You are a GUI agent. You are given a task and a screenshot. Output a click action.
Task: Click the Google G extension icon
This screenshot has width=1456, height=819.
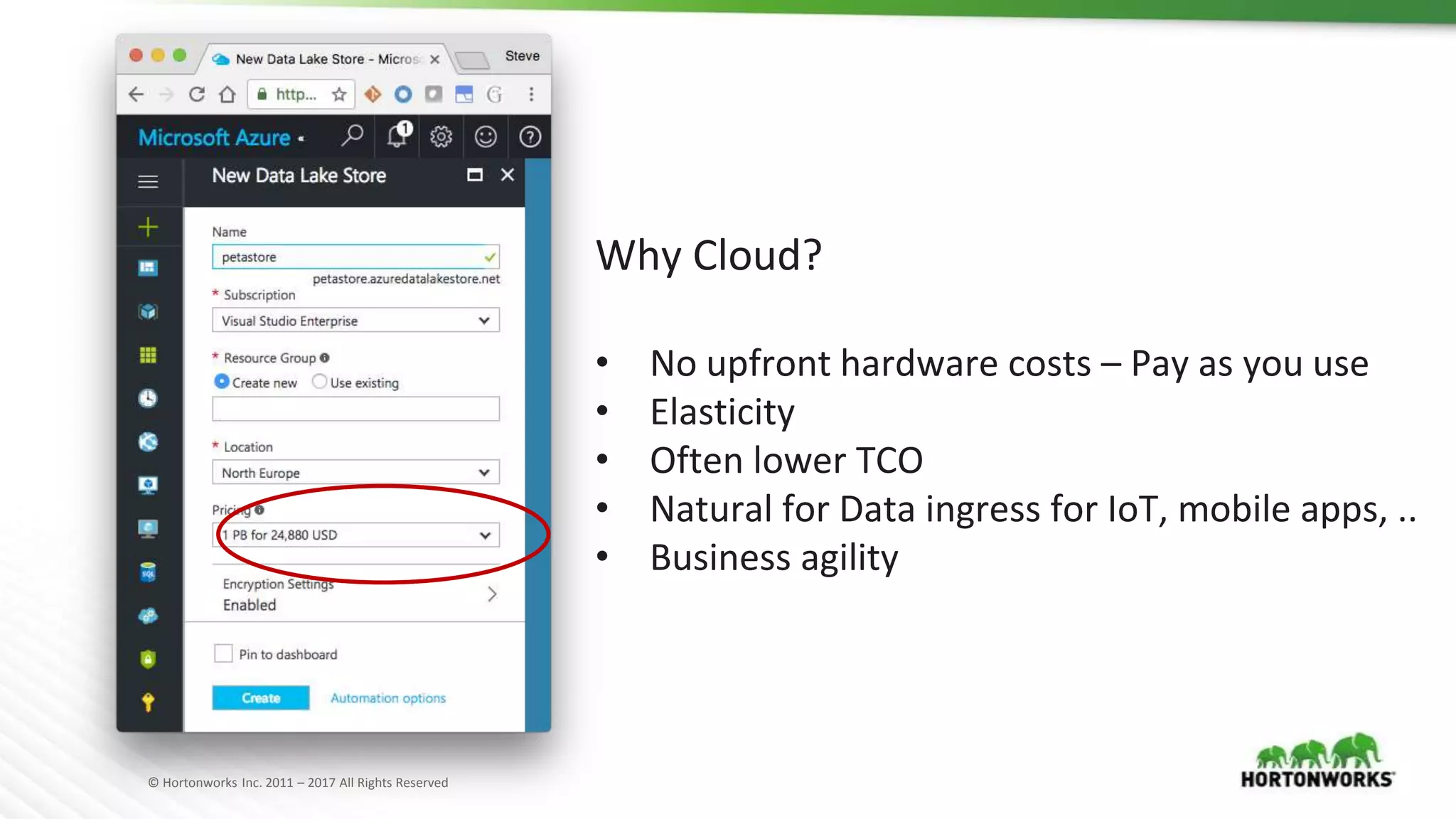point(495,94)
